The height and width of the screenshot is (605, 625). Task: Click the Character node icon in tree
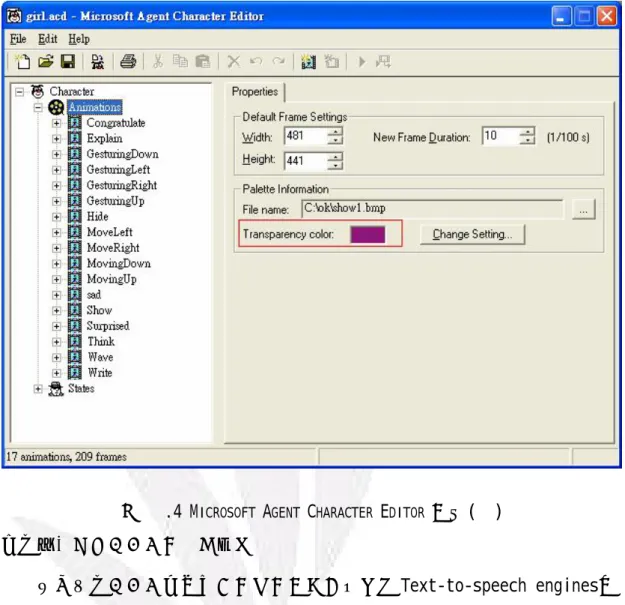(37, 92)
